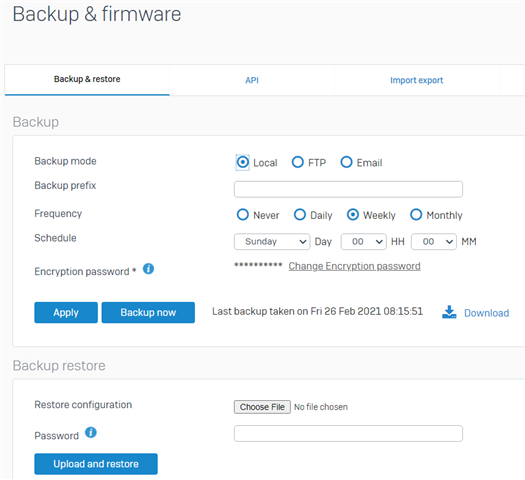The width and height of the screenshot is (525, 480).
Task: Open Change Encryption password link
Action: (355, 266)
